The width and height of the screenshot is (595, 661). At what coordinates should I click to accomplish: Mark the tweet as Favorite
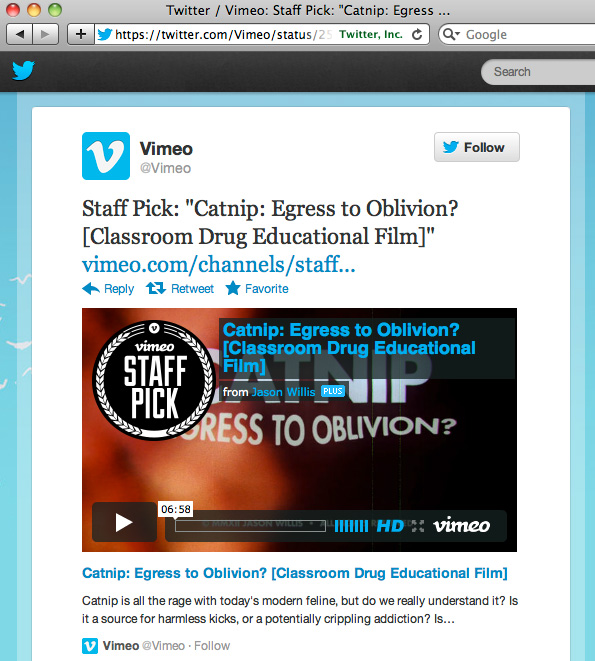(257, 289)
